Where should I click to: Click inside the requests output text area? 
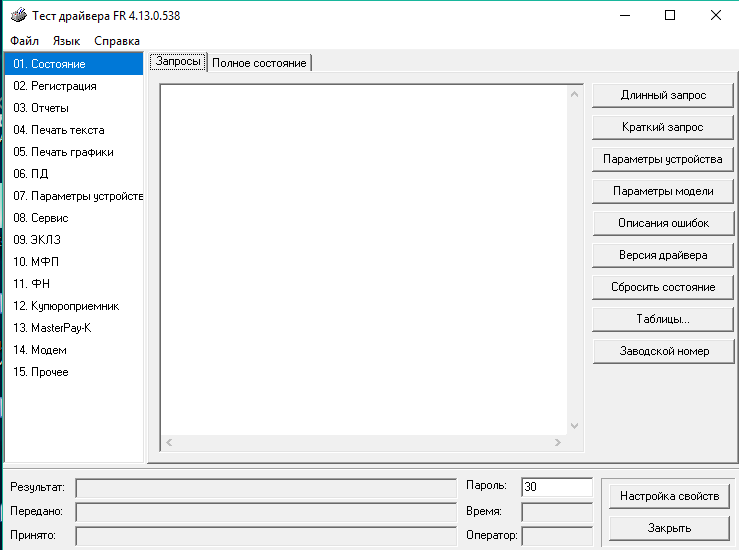tap(364, 260)
